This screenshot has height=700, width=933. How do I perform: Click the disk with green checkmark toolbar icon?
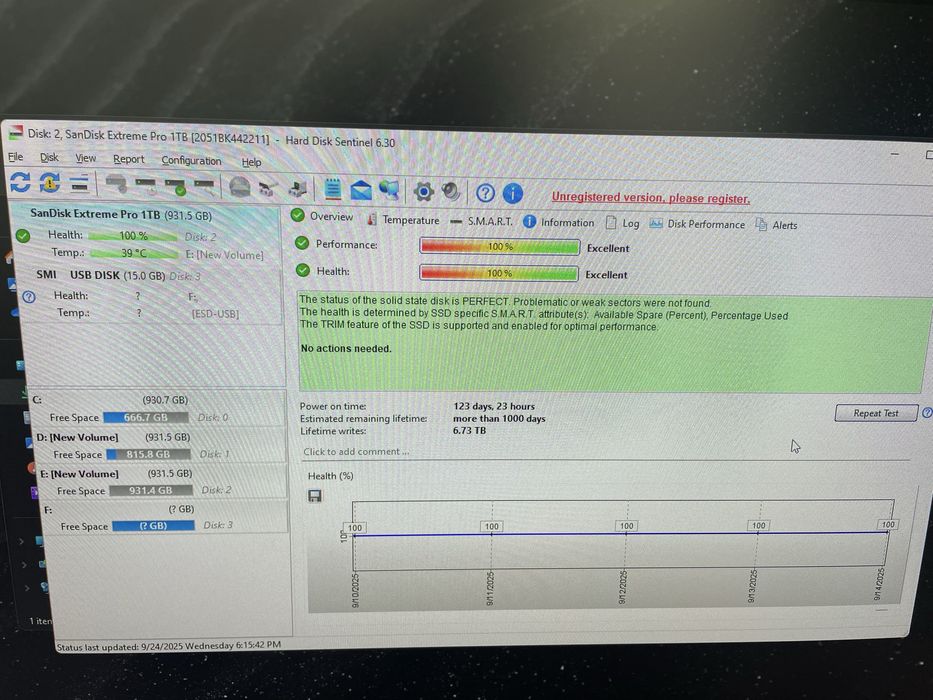(176, 187)
